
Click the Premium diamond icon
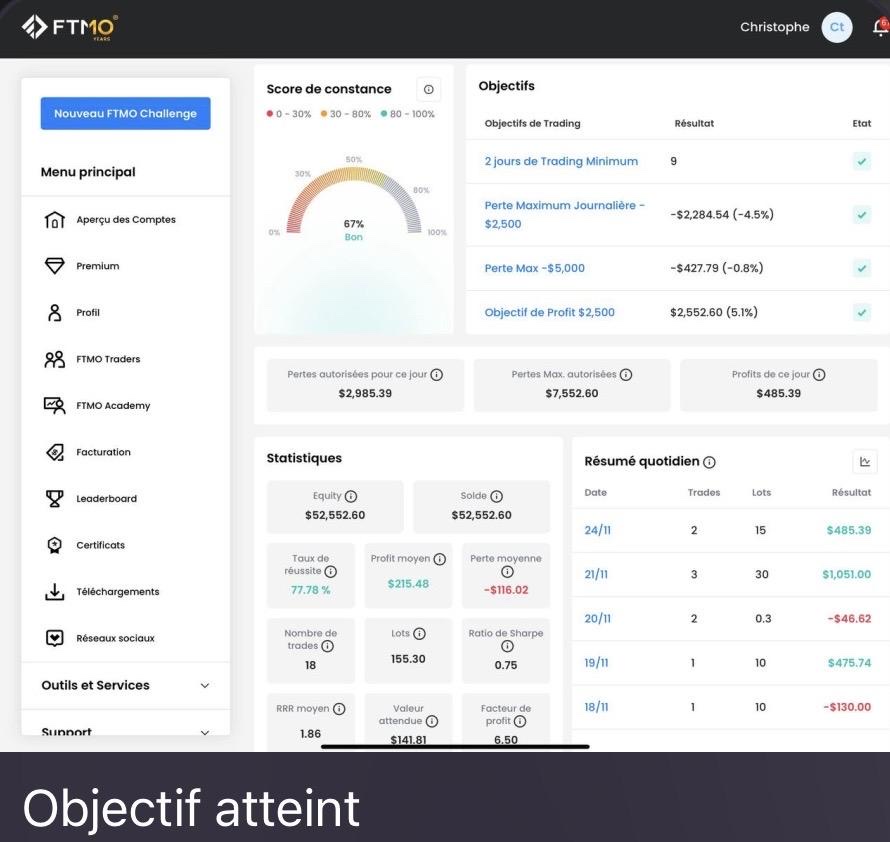tap(54, 266)
